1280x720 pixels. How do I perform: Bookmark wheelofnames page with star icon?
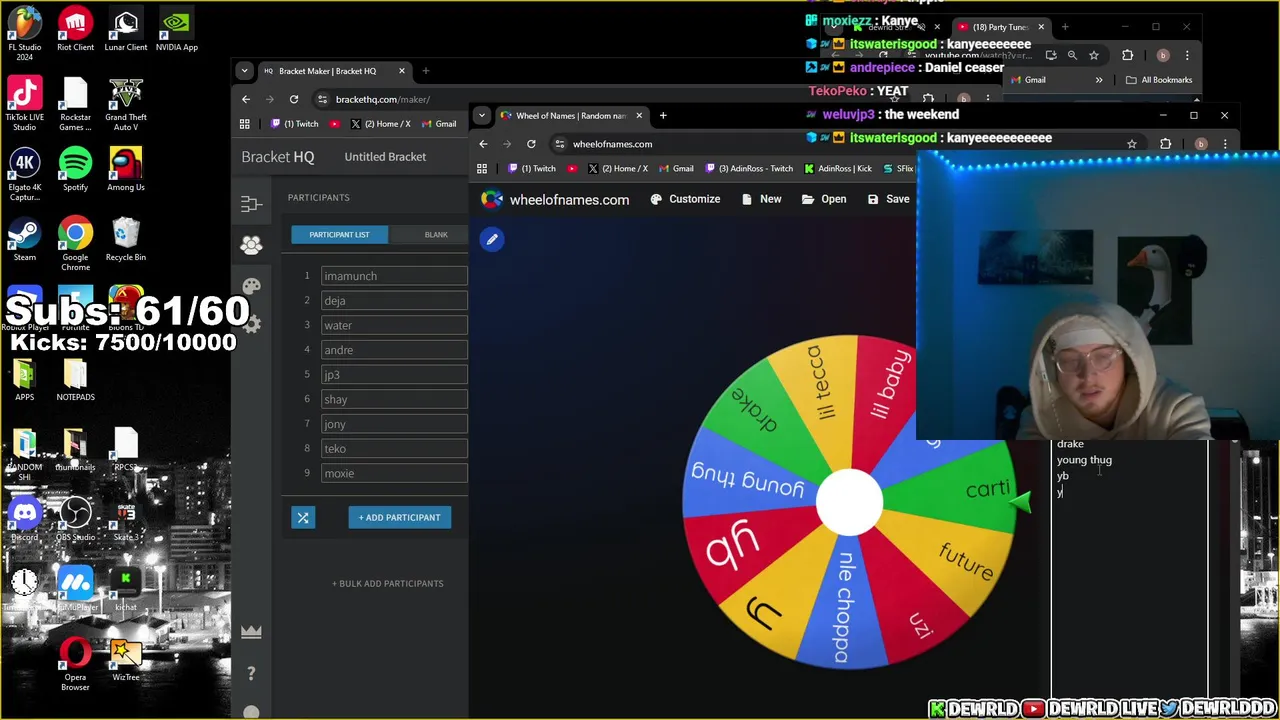pyautogui.click(x=1132, y=144)
